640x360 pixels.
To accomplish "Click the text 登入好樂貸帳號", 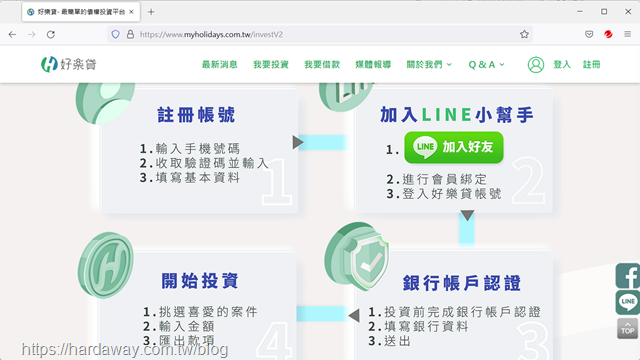I will coord(452,194).
